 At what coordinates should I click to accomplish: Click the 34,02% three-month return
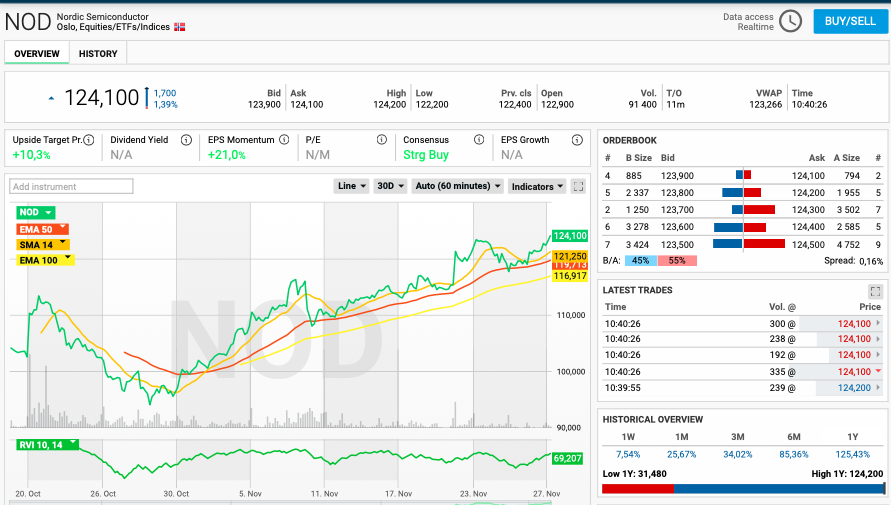point(738,454)
